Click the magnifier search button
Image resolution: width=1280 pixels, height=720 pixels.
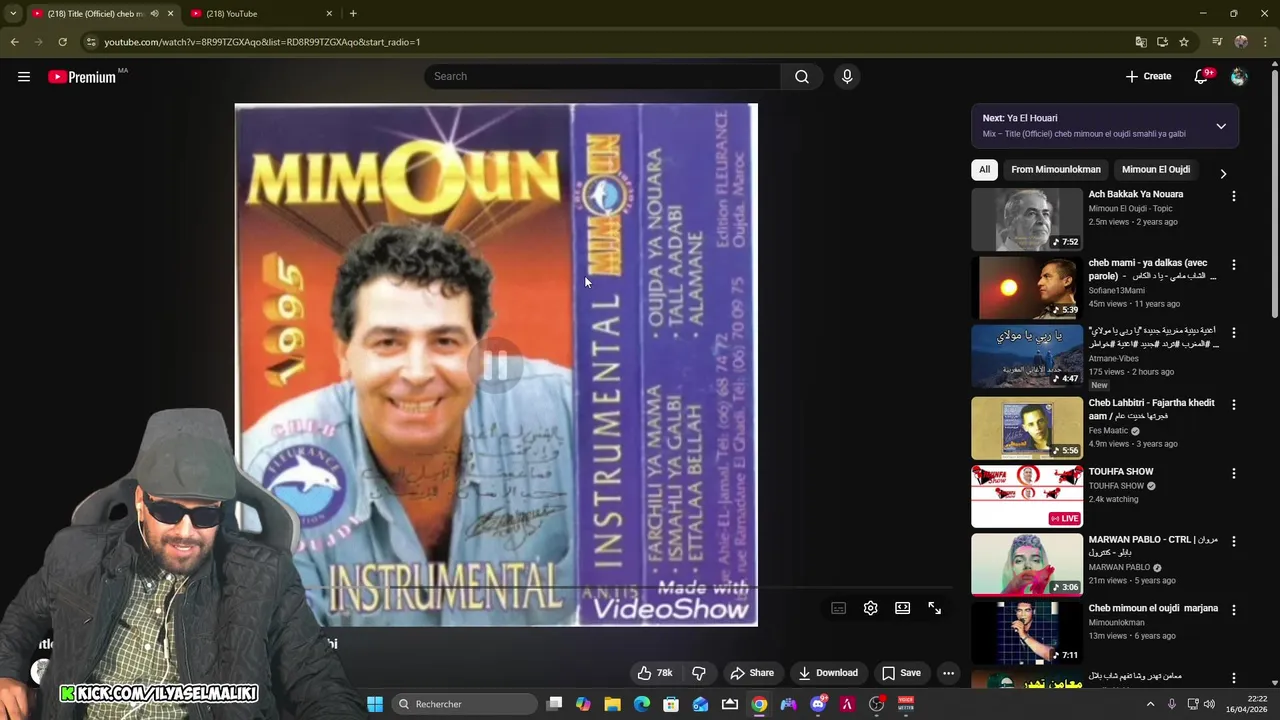click(802, 76)
